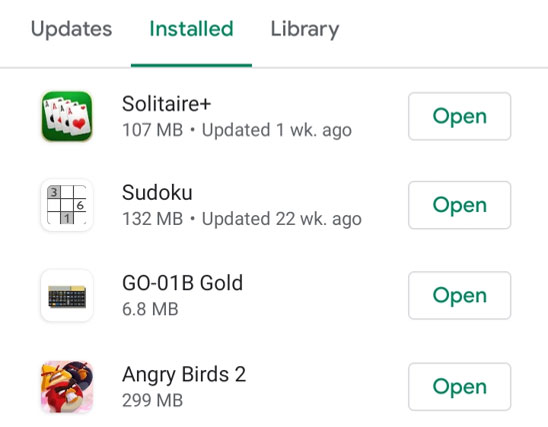
Task: Select the Sudoku app title
Action: coord(157,193)
